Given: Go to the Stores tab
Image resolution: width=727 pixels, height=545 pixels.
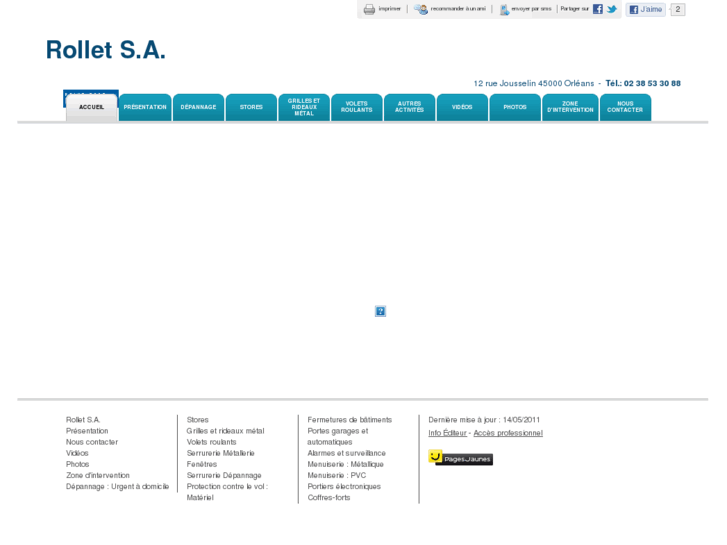Looking at the screenshot, I should coord(251,107).
